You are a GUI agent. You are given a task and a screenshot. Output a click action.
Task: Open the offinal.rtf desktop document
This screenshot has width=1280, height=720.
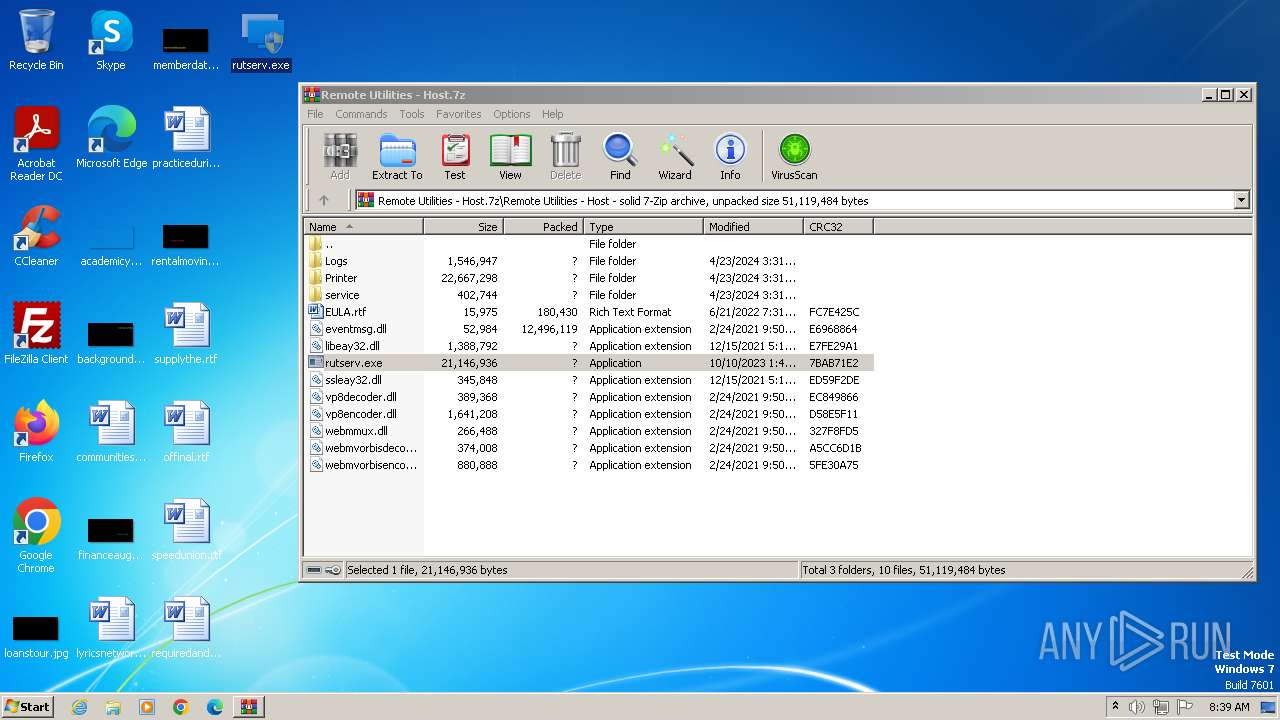[186, 432]
